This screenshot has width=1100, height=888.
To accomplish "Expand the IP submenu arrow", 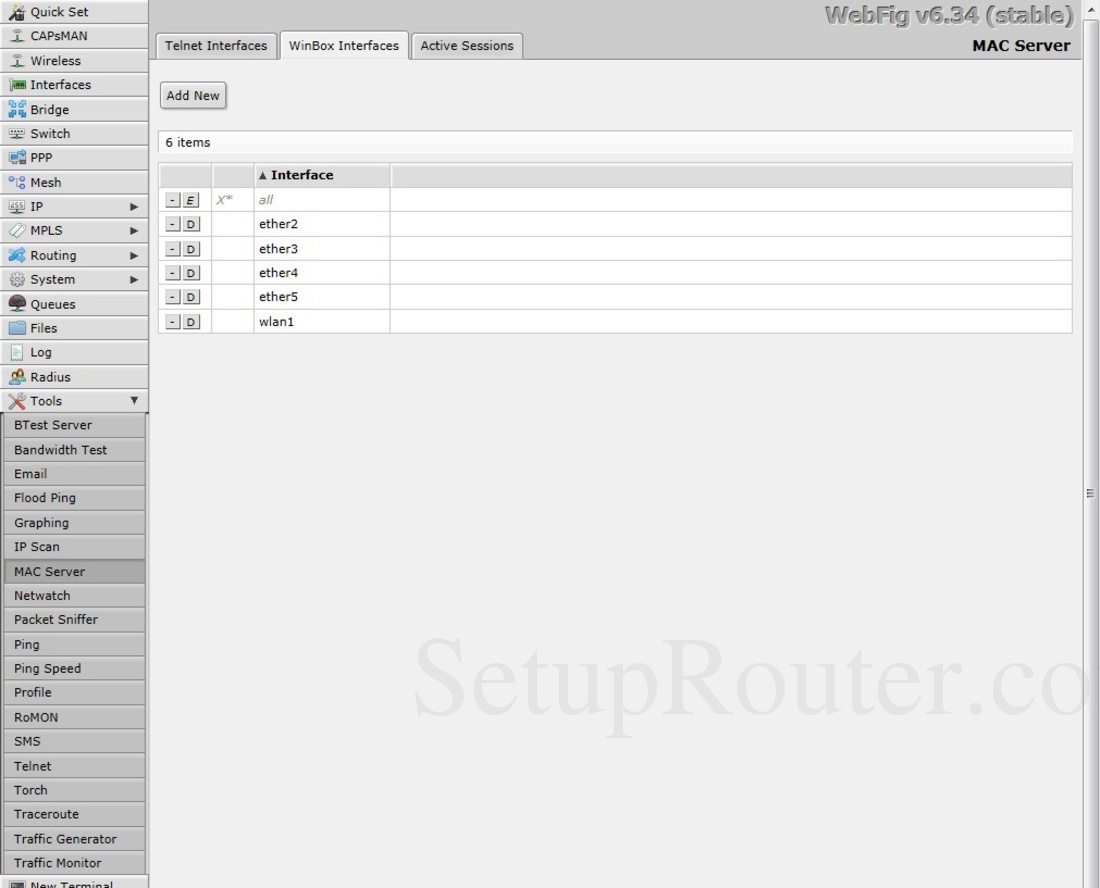I will point(134,207).
